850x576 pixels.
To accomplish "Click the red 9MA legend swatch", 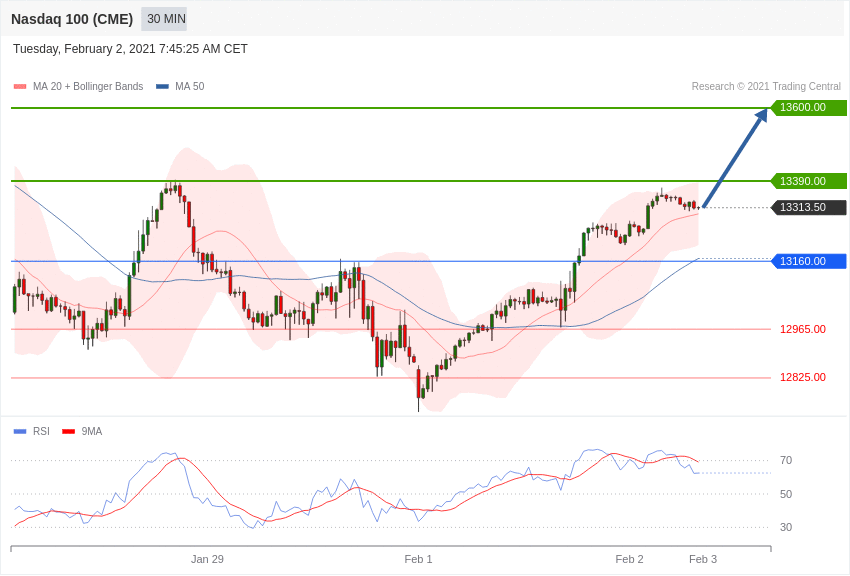I will (x=68, y=431).
